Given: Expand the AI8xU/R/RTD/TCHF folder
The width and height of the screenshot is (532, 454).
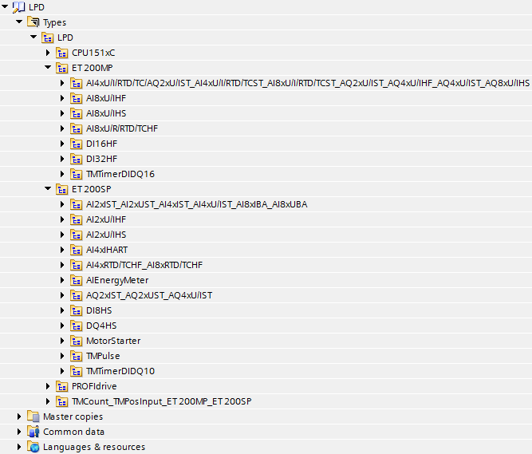Looking at the screenshot, I should point(62,129).
